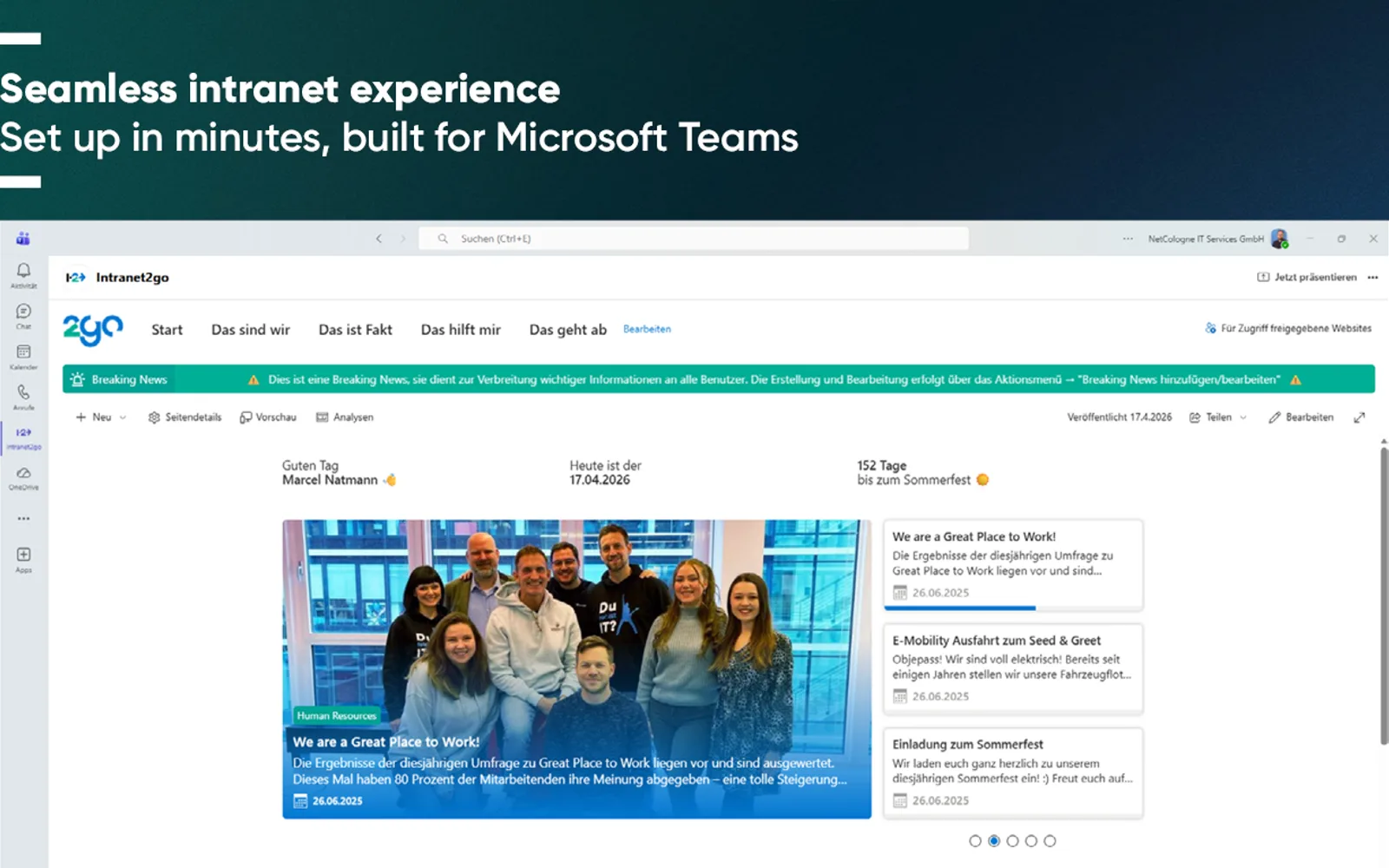Select the second carousel dot
Screen dimensions: 1389x868
pos(994,841)
